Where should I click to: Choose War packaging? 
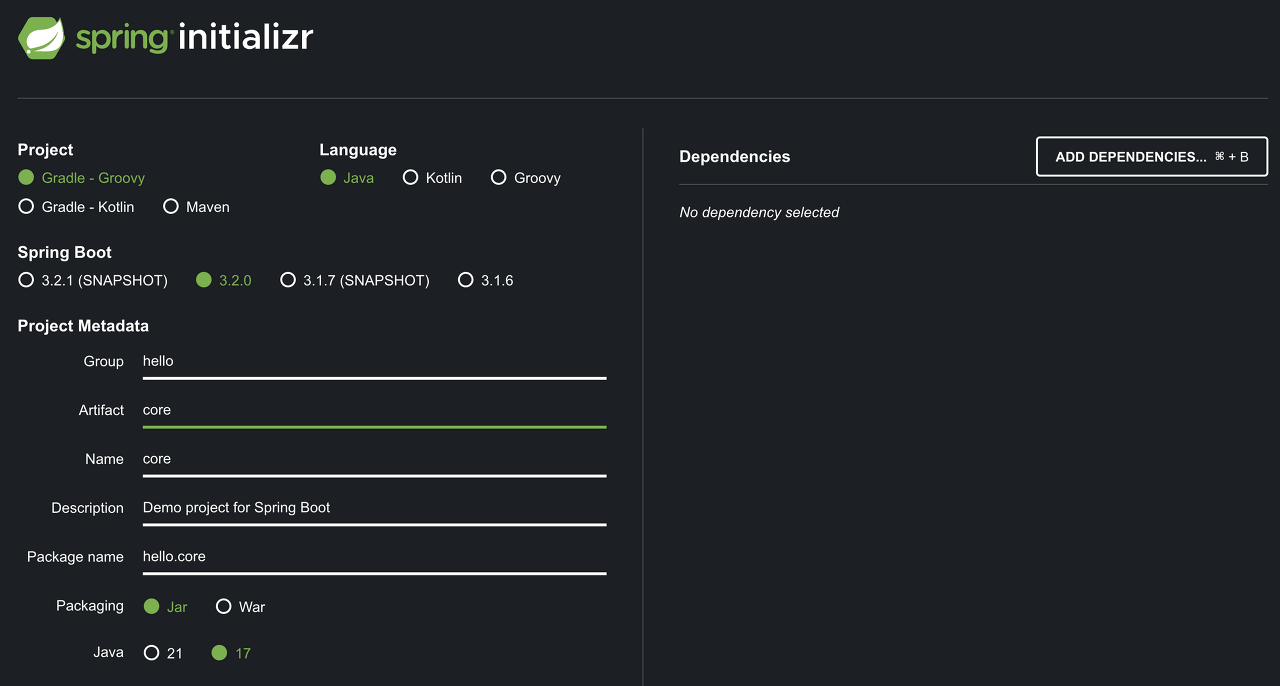240,607
